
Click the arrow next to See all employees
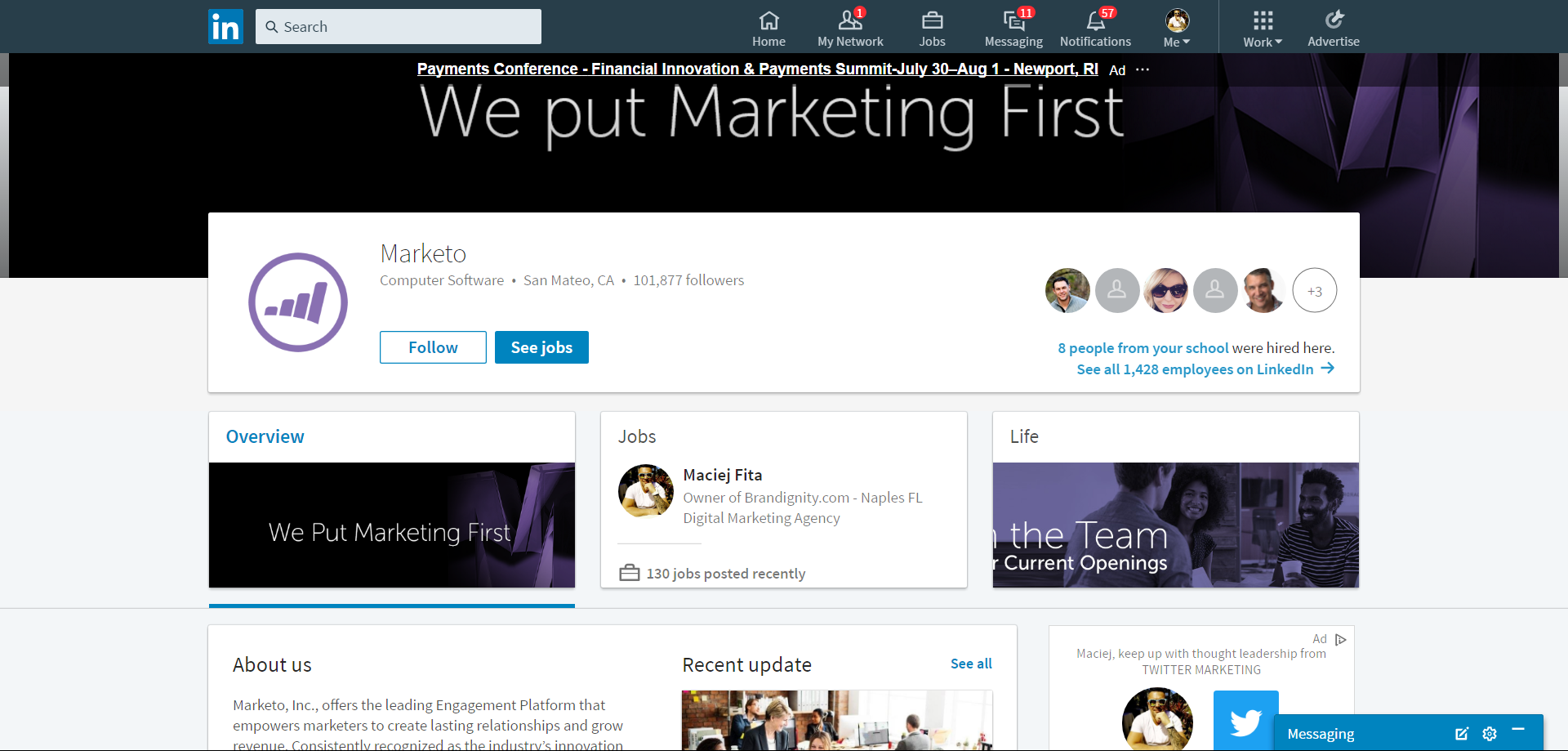click(1328, 369)
